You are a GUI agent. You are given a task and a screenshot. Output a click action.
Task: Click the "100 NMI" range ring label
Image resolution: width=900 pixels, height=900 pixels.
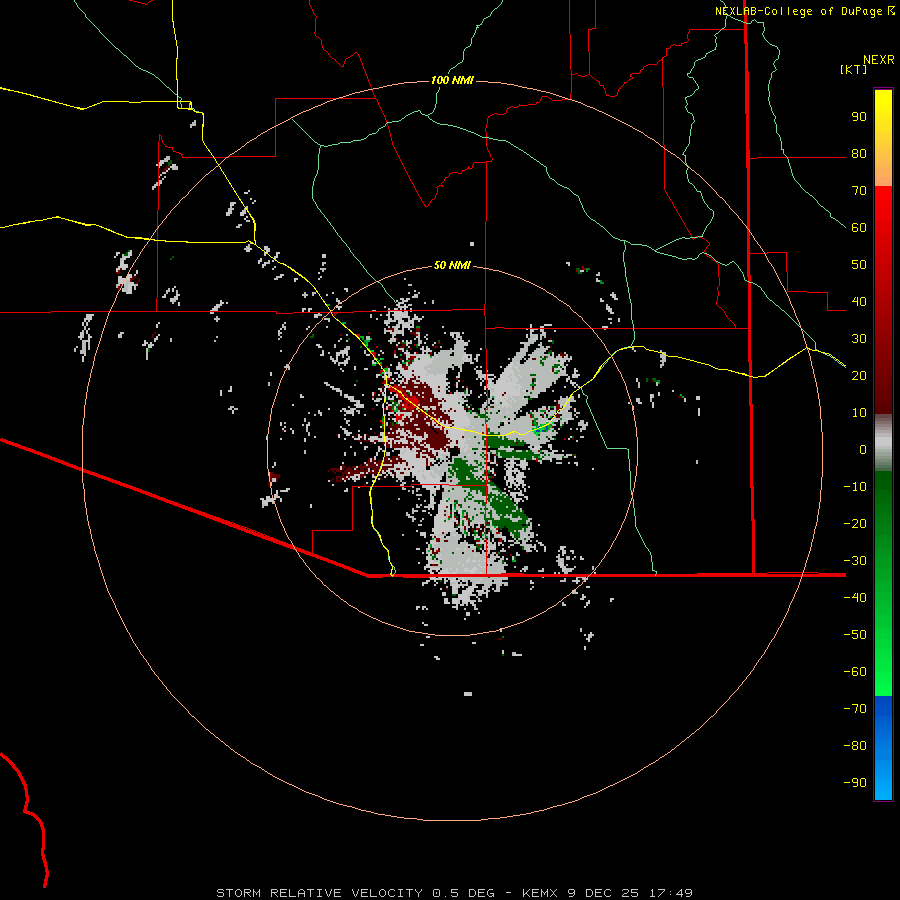tap(452, 80)
